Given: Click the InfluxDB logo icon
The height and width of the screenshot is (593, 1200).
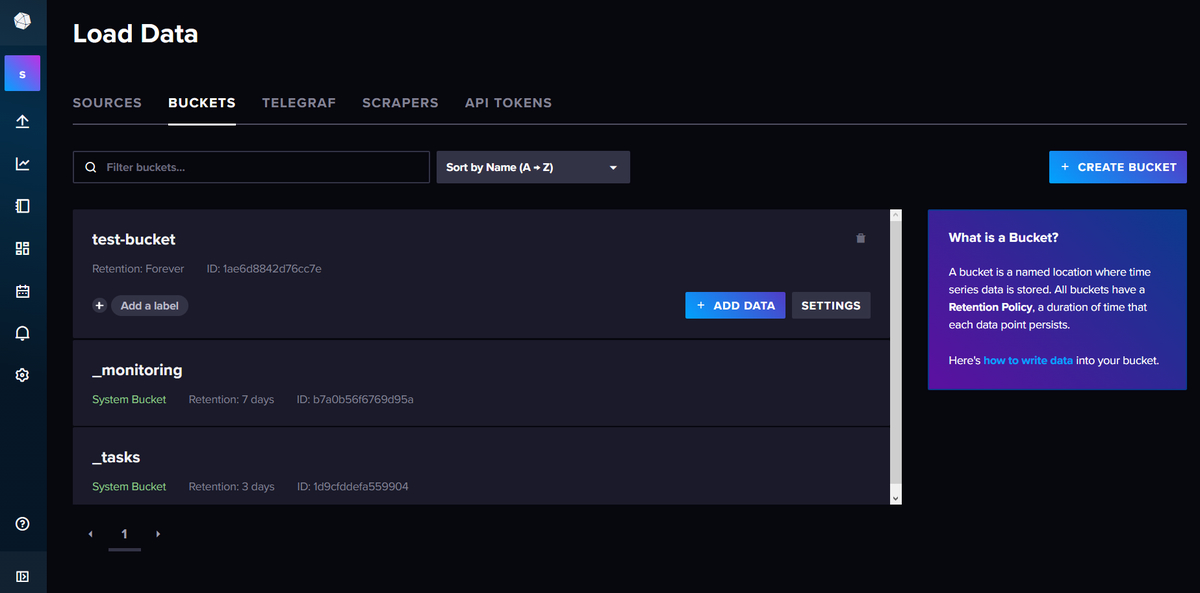Looking at the screenshot, I should (x=22, y=22).
